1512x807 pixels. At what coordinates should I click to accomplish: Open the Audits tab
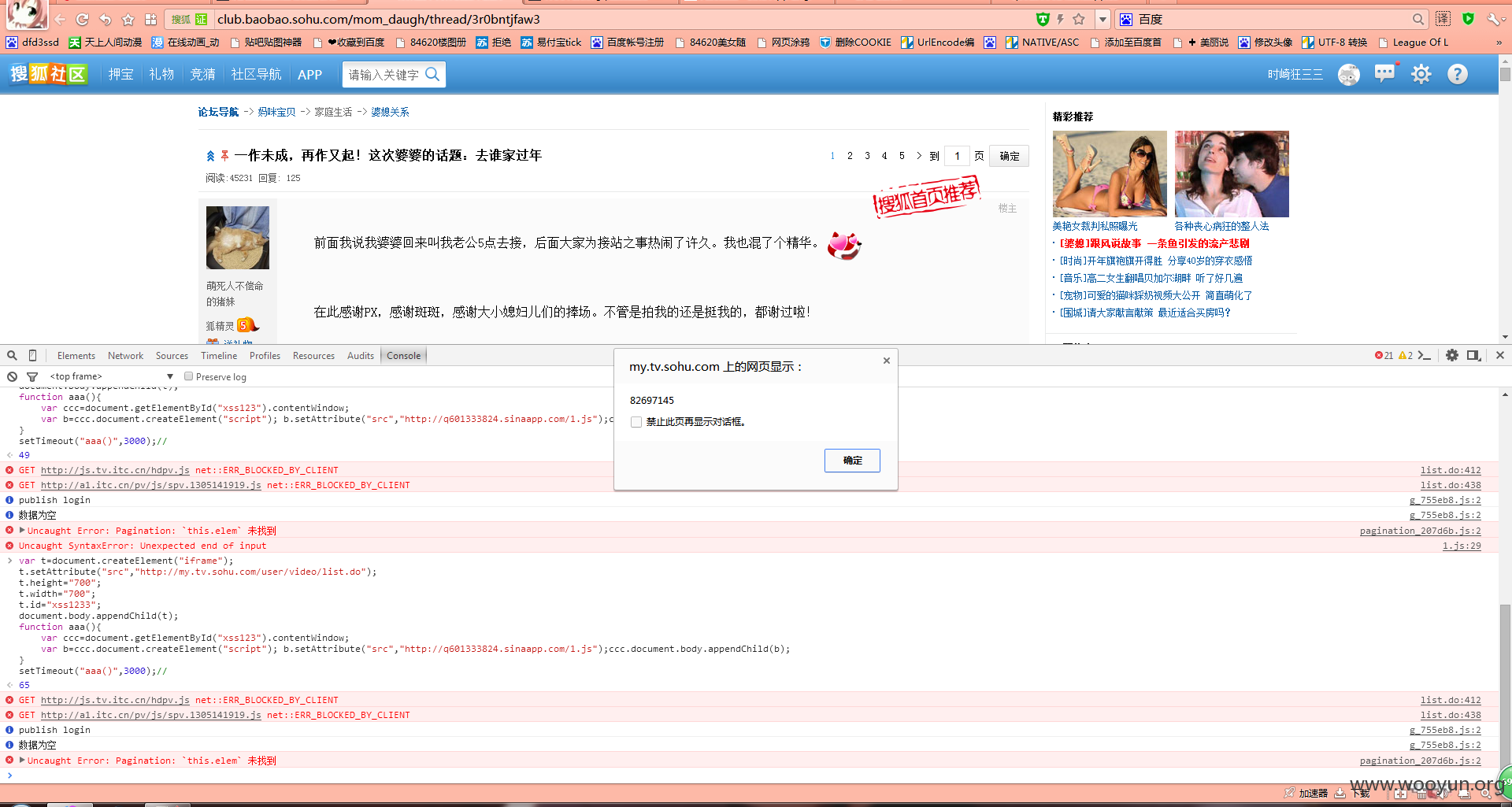pos(361,356)
